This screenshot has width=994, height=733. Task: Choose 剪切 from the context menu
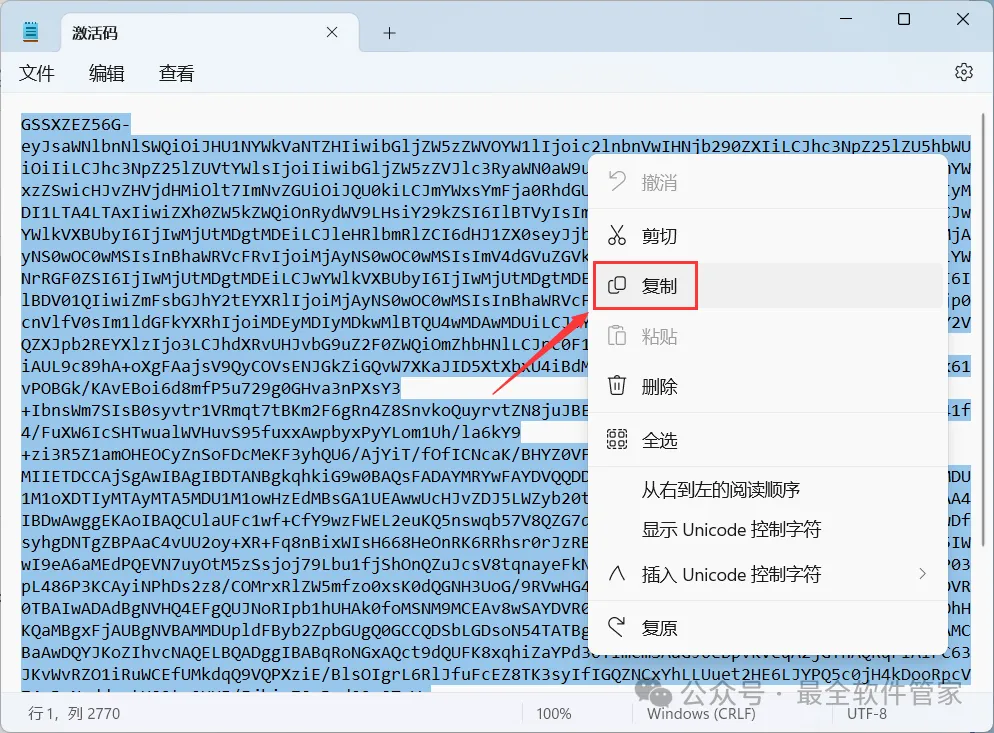click(768, 235)
